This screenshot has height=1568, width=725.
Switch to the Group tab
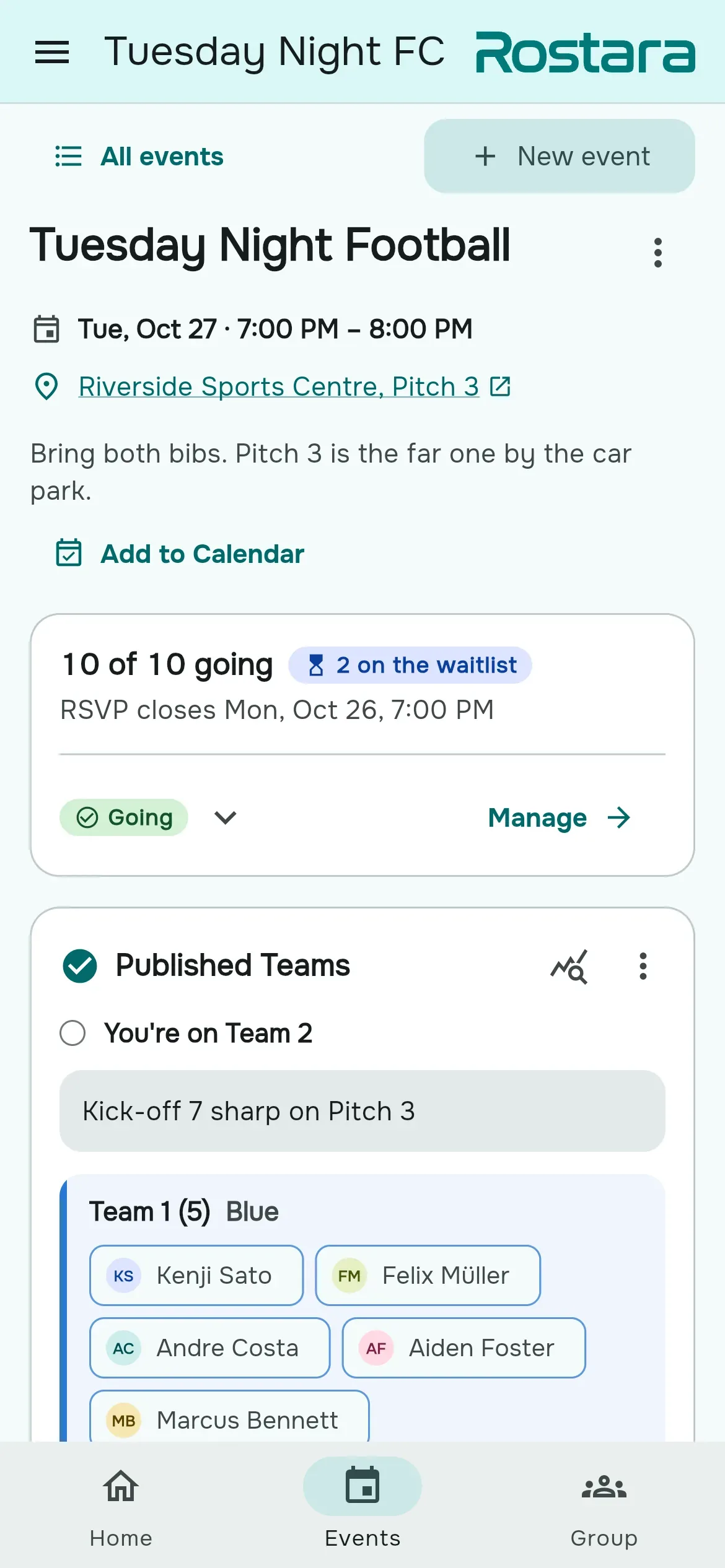604,1505
